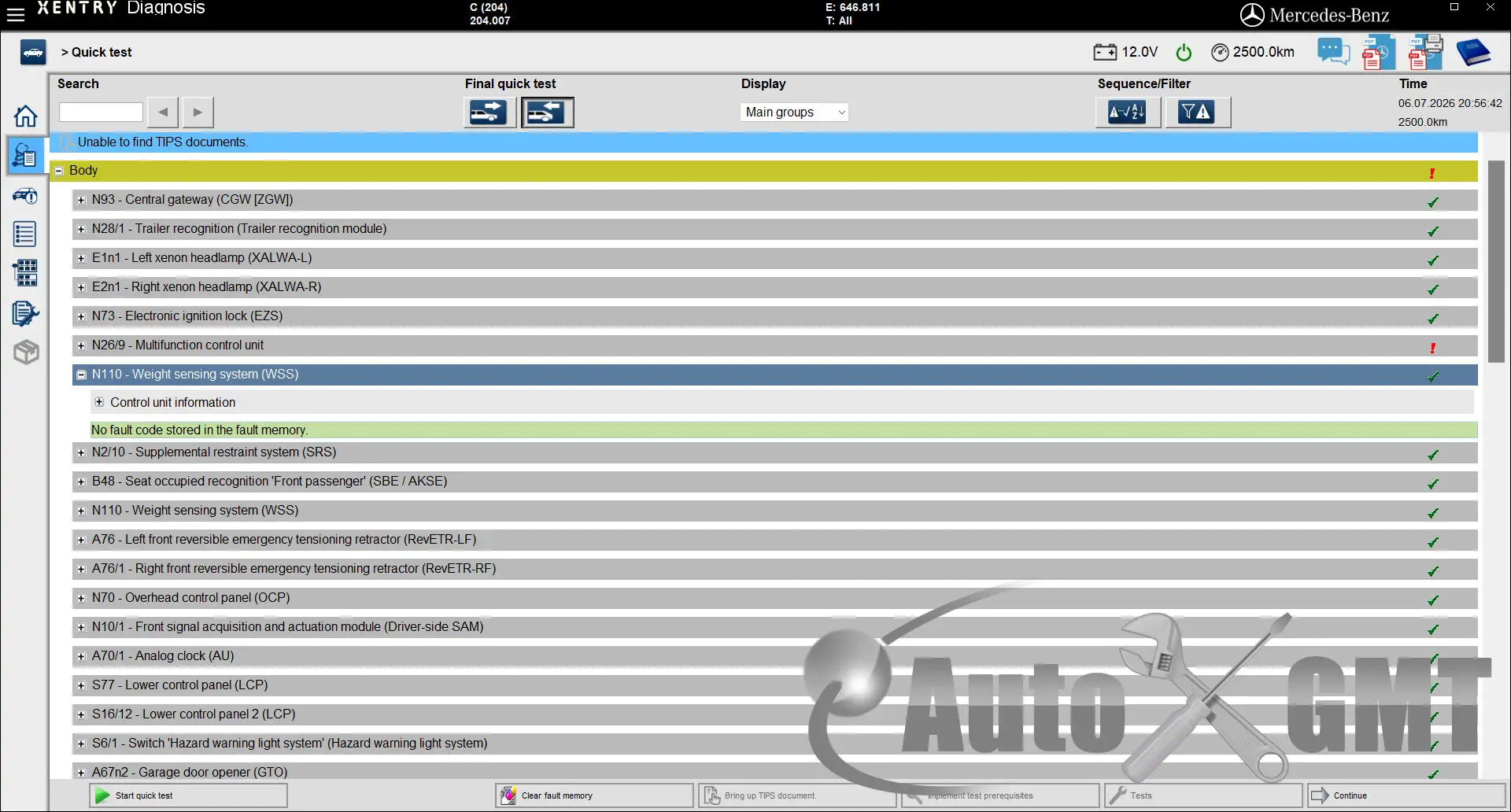
Task: Expand N26/9 - Multifunction control unit
Action: (x=80, y=345)
